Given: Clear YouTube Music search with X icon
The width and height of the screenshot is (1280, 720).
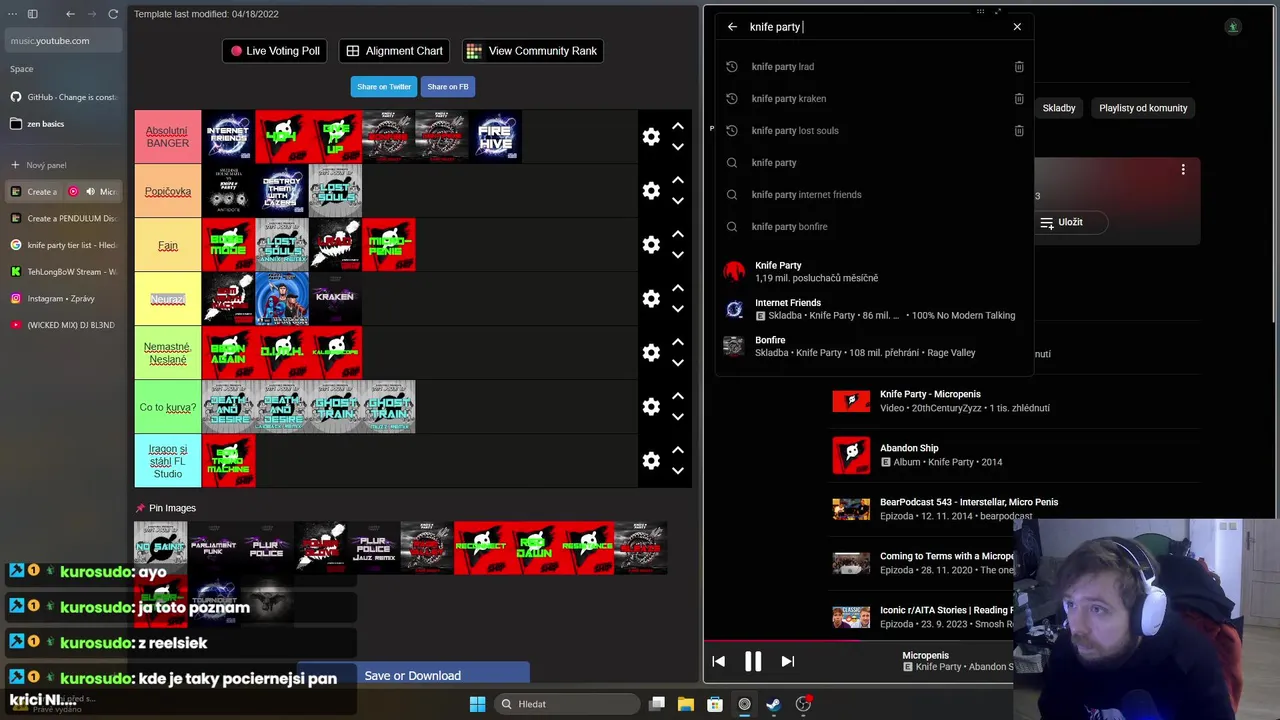Looking at the screenshot, I should pos(1017,27).
